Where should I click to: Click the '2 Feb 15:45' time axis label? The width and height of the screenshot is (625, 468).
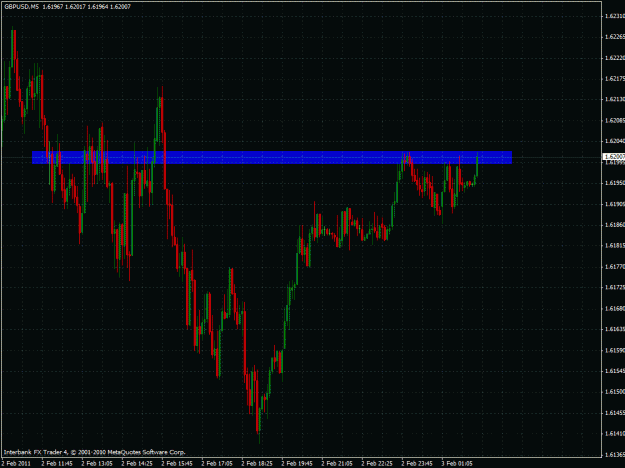pos(177,464)
